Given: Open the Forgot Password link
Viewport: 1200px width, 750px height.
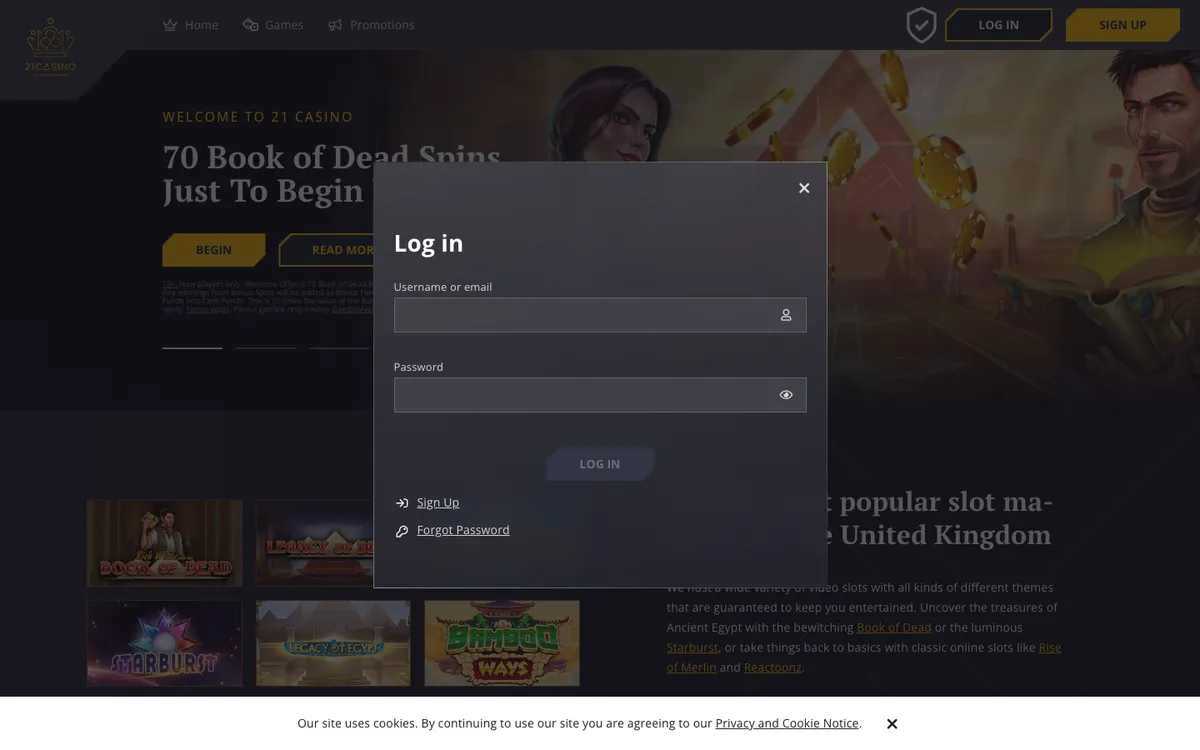Looking at the screenshot, I should coord(463,530).
